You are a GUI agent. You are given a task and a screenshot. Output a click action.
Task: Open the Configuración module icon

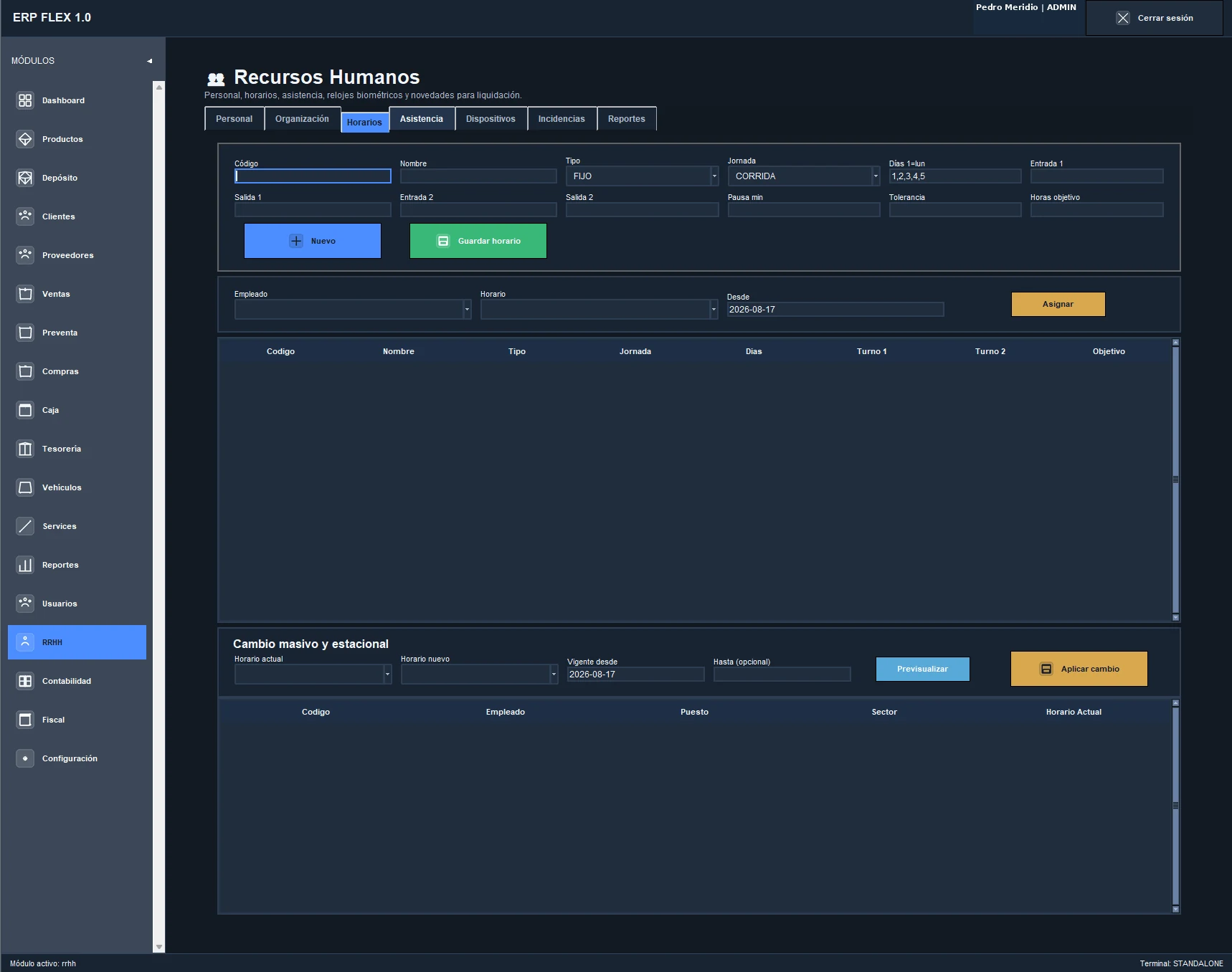pyautogui.click(x=25, y=758)
